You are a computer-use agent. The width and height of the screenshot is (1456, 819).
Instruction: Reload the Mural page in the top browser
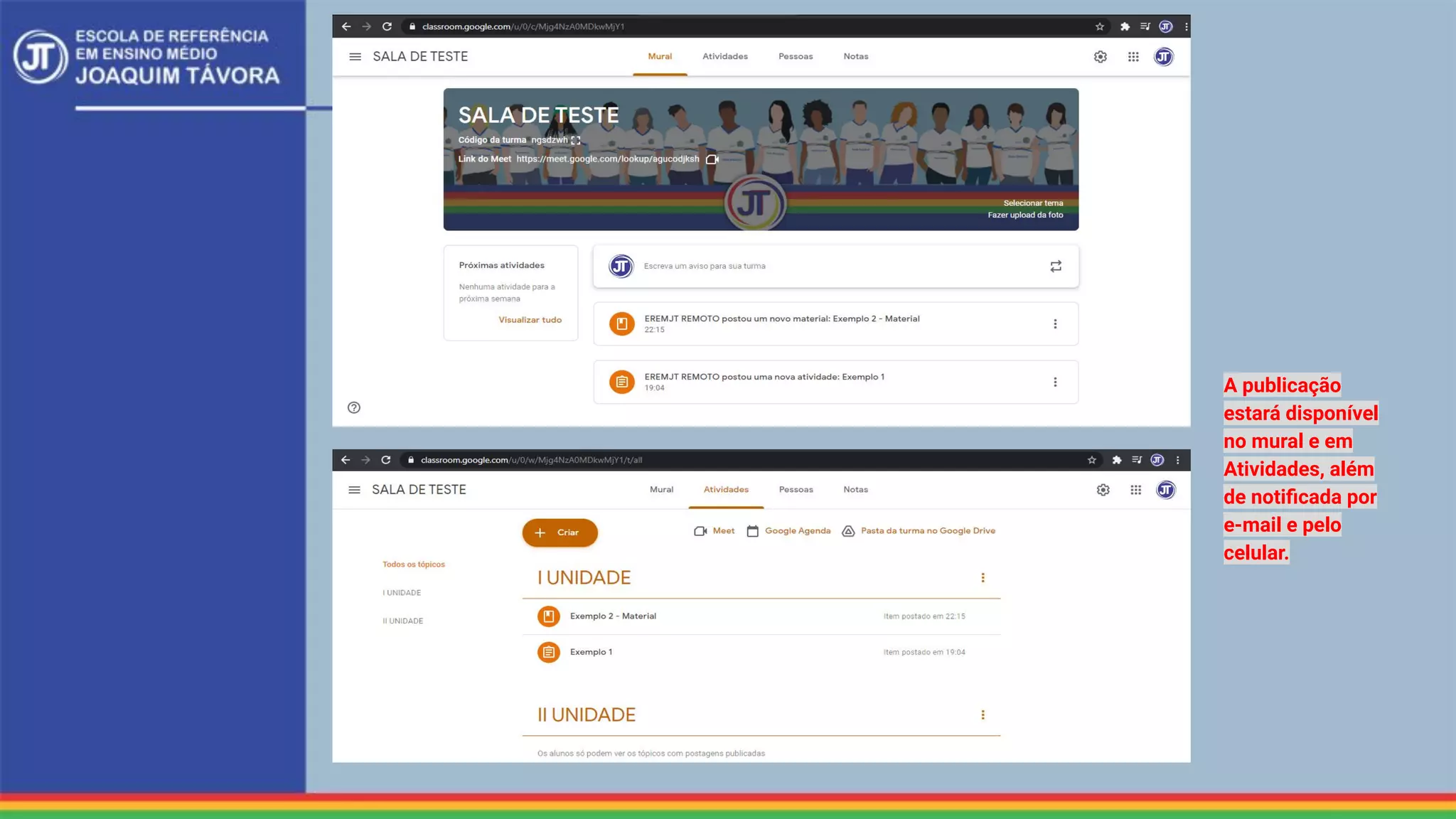pyautogui.click(x=387, y=26)
